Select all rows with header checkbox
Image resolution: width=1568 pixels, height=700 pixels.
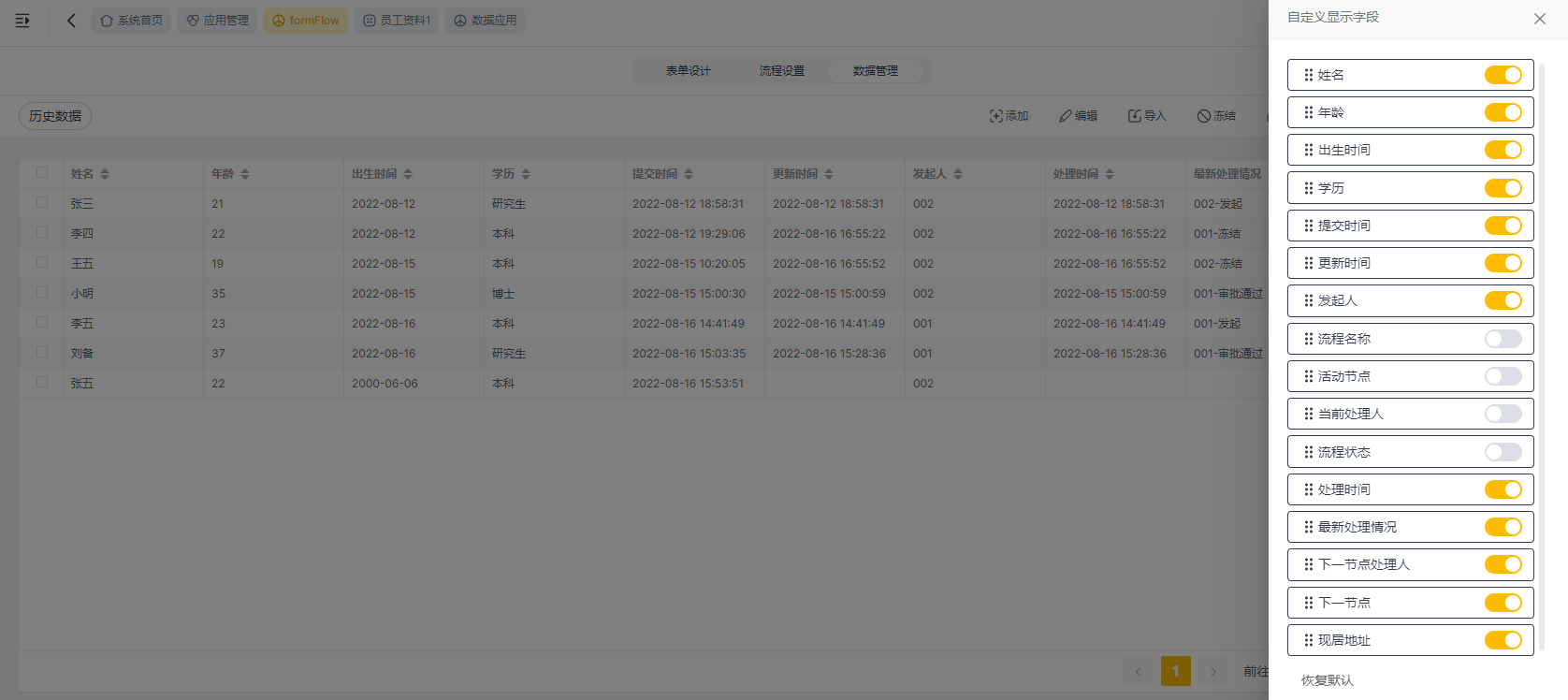tap(42, 172)
